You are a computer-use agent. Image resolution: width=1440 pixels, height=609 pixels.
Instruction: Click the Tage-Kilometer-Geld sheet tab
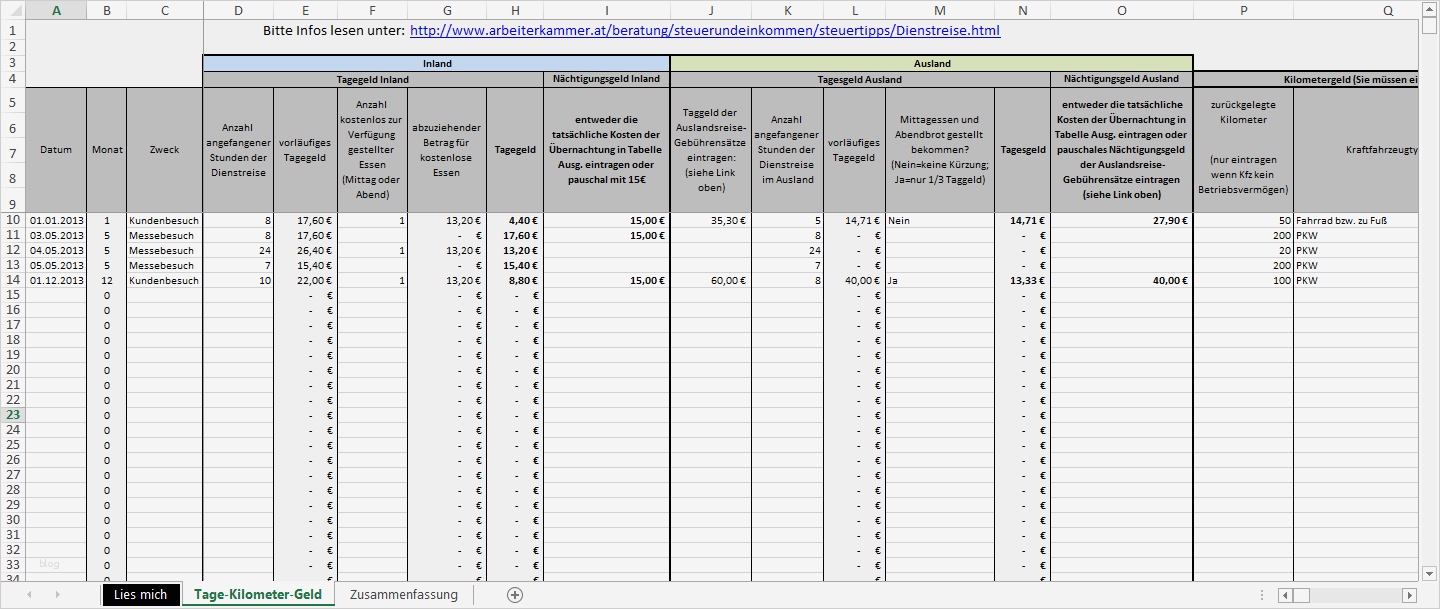pos(256,594)
